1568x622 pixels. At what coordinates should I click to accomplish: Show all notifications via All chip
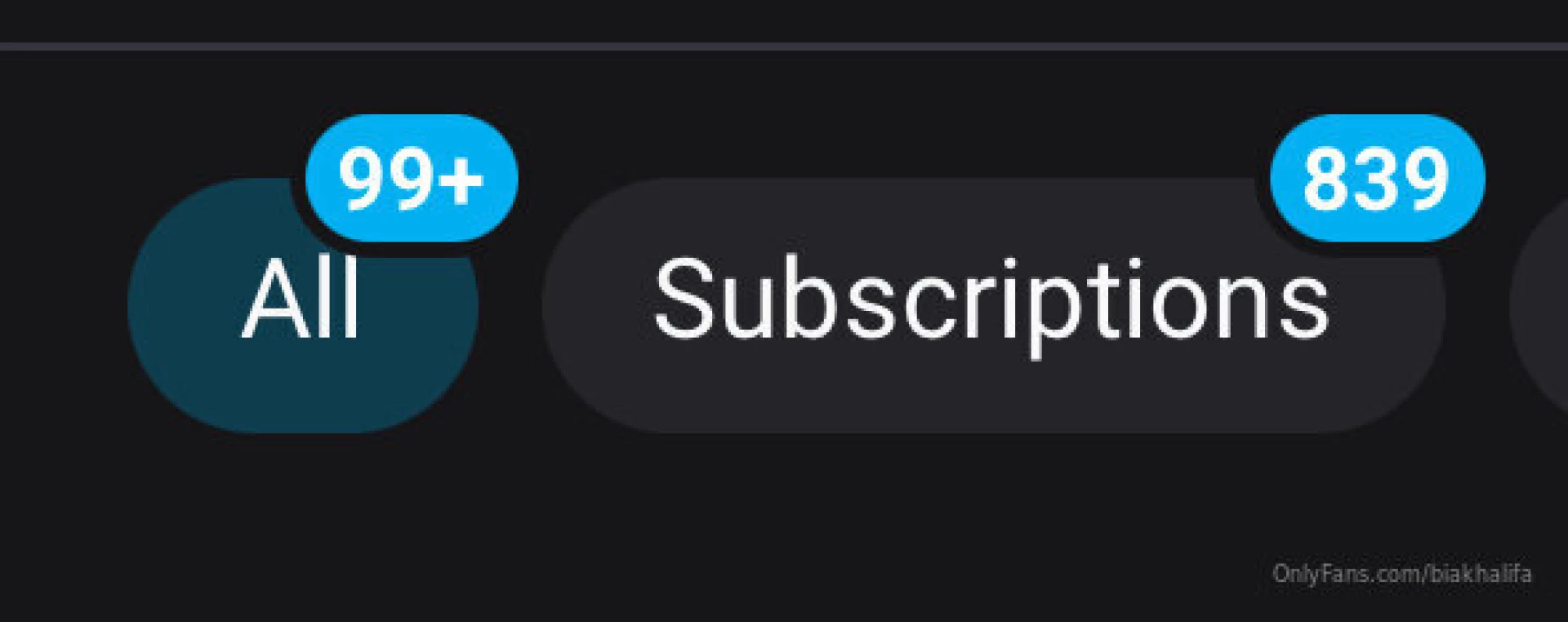[302, 306]
